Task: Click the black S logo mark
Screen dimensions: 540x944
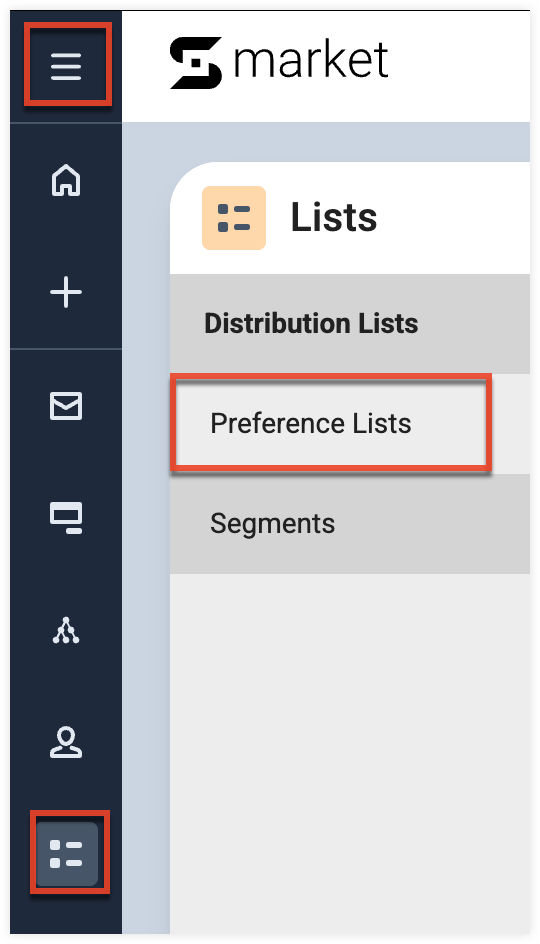Action: pos(196,63)
